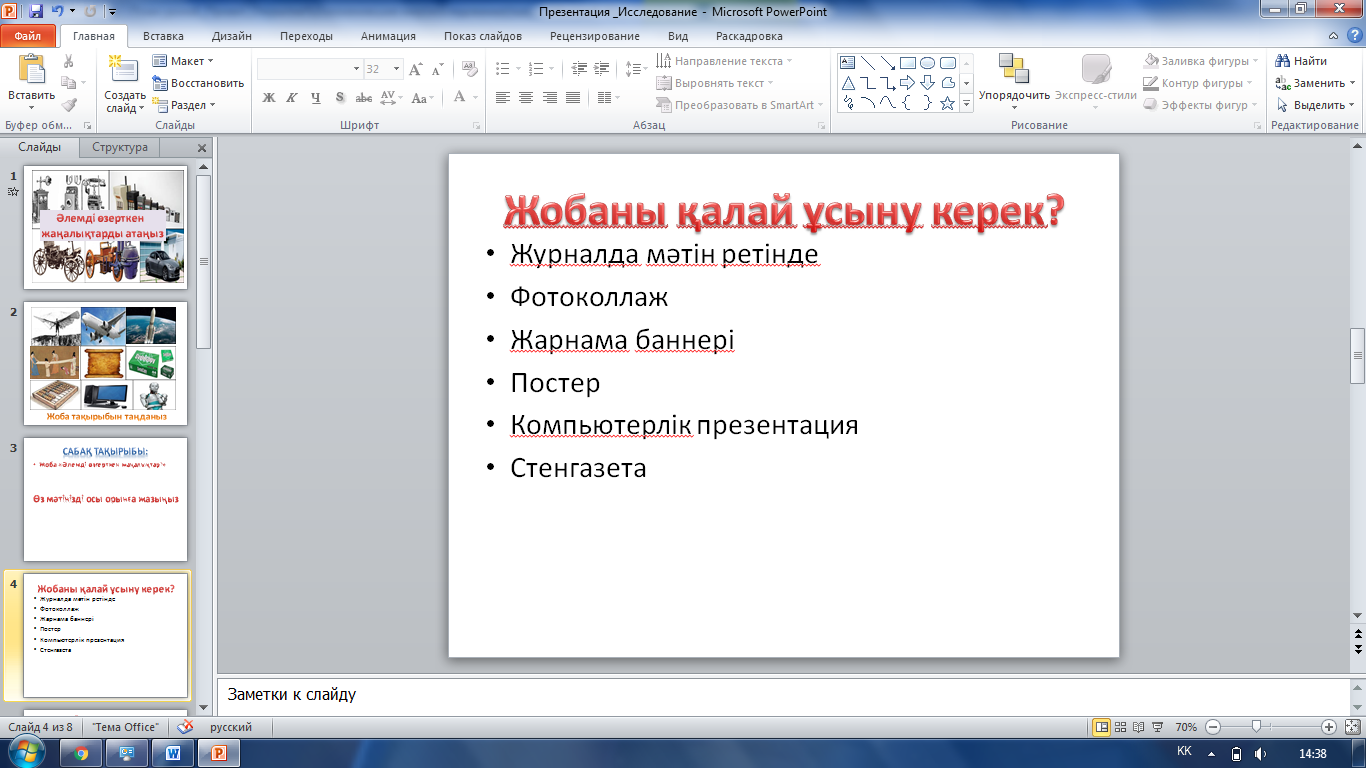Click the Найти find button
The height and width of the screenshot is (768, 1366).
point(1302,61)
